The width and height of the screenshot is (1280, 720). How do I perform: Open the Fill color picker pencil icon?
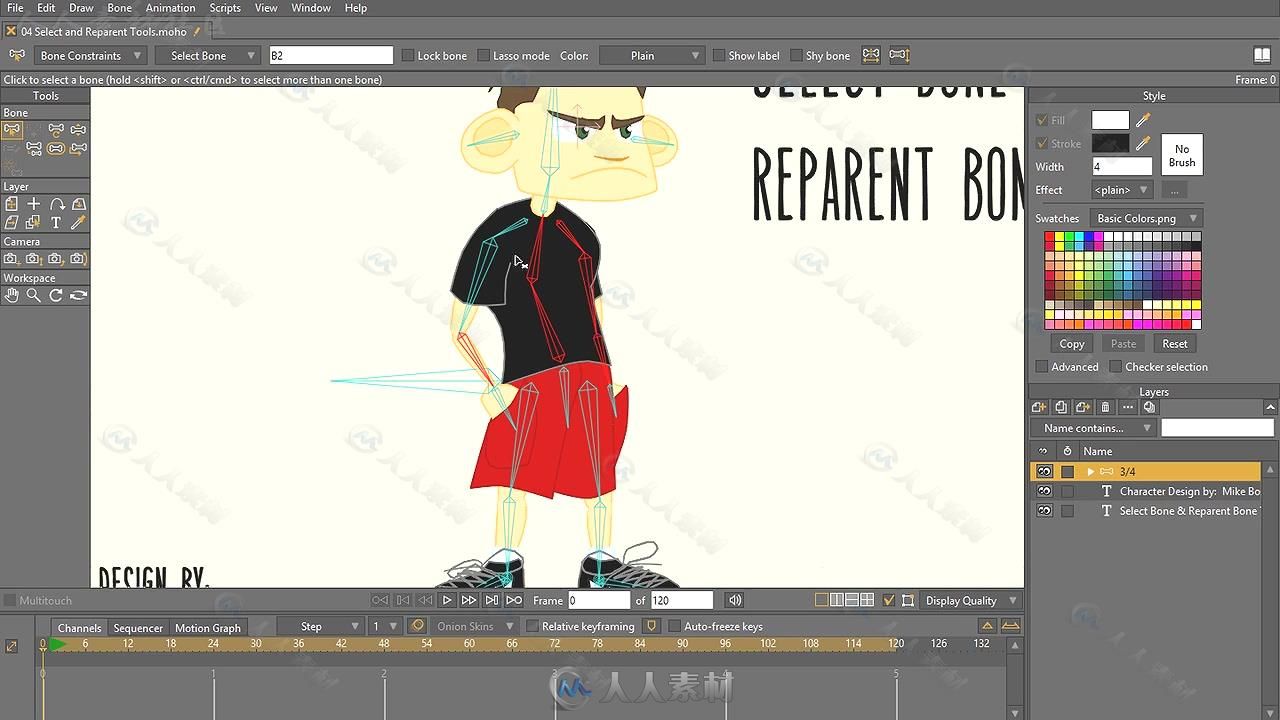[x=1143, y=120]
